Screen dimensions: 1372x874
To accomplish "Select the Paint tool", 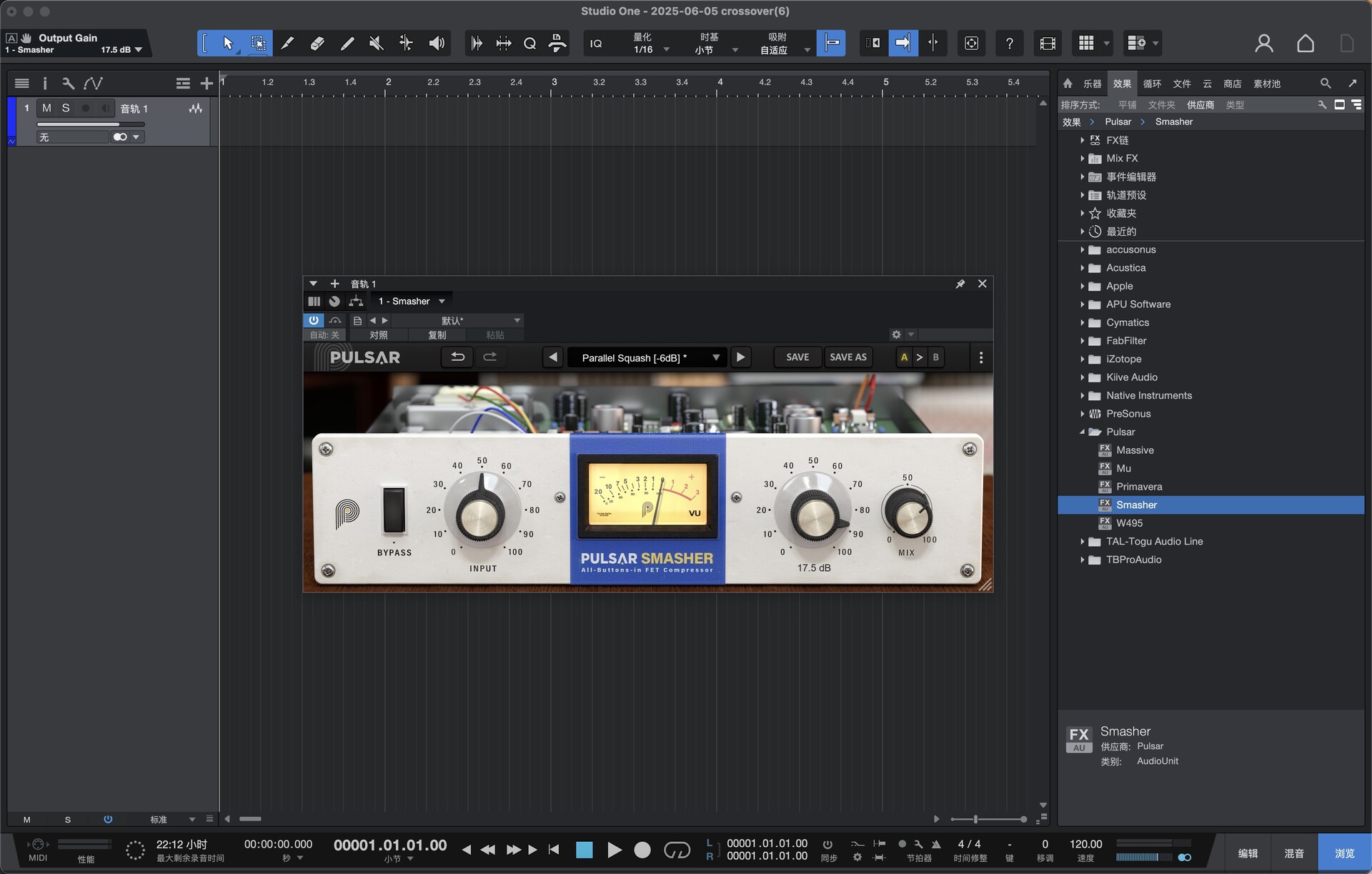I will [x=347, y=44].
